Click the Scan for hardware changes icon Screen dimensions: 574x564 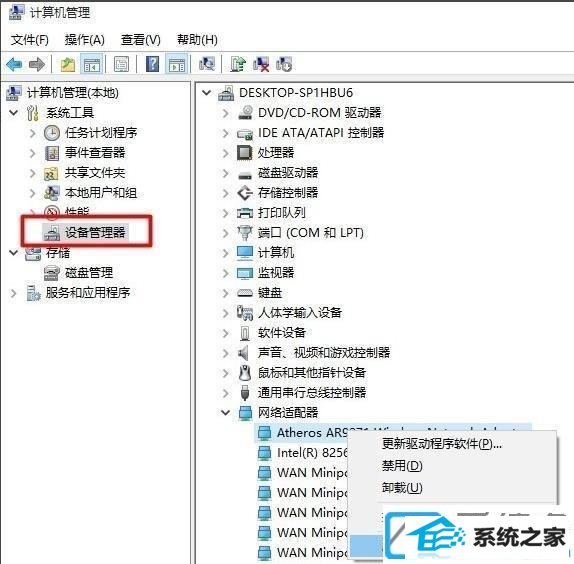point(207,64)
